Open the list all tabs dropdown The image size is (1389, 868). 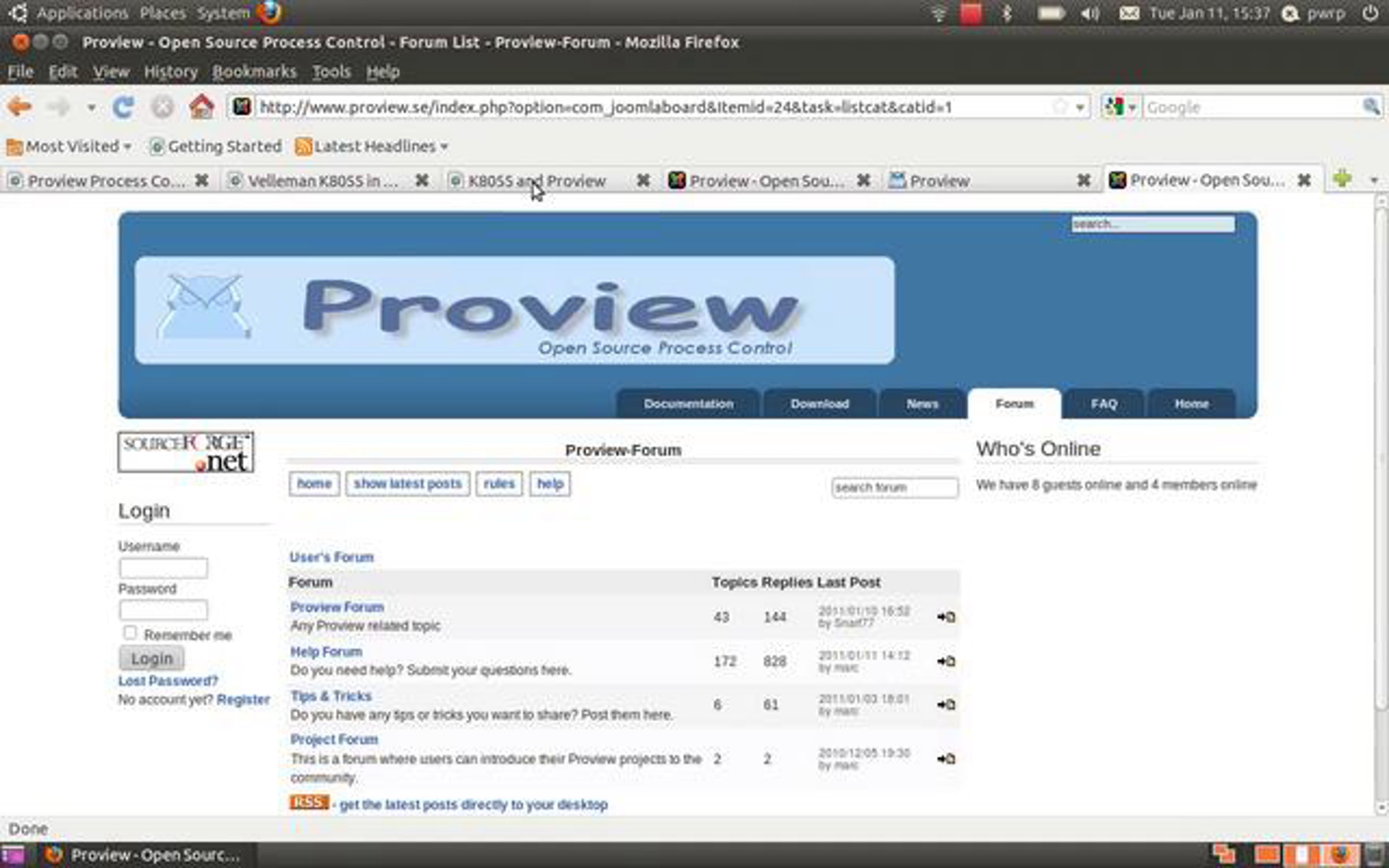click(1374, 180)
